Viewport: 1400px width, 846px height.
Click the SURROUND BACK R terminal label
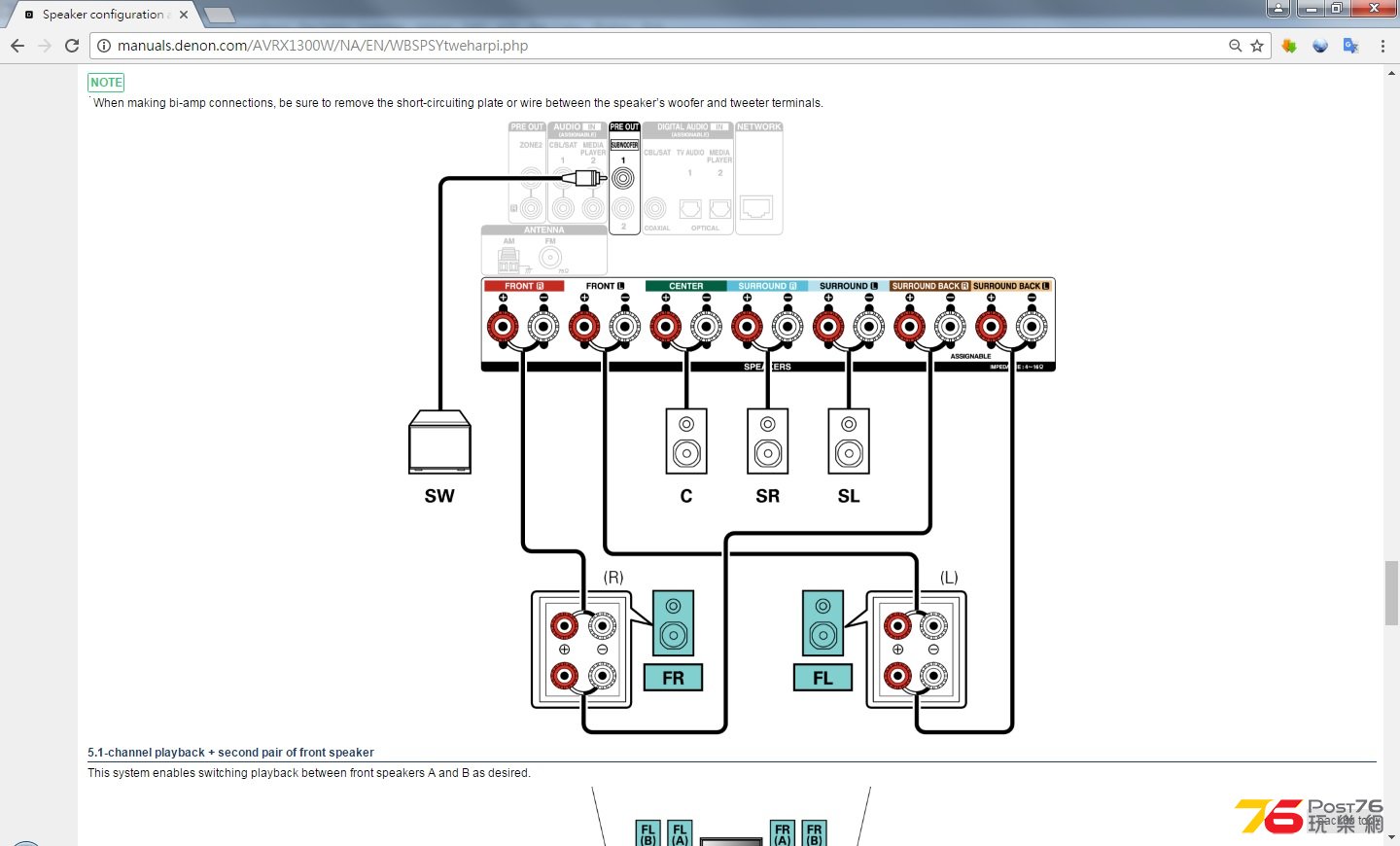(x=930, y=286)
